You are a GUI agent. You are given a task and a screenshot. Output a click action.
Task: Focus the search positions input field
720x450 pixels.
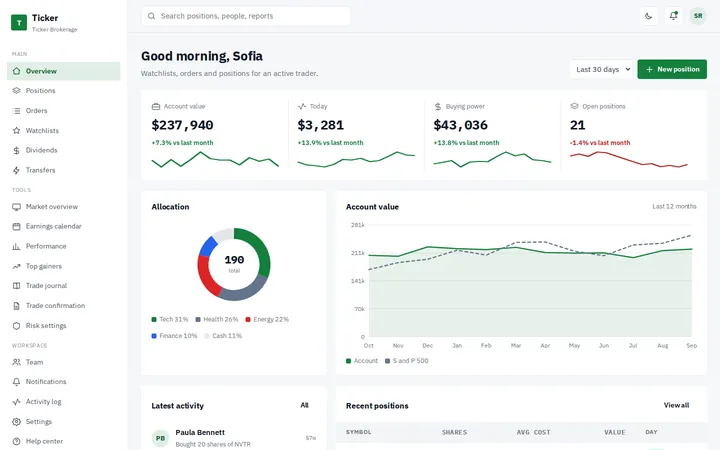[246, 16]
